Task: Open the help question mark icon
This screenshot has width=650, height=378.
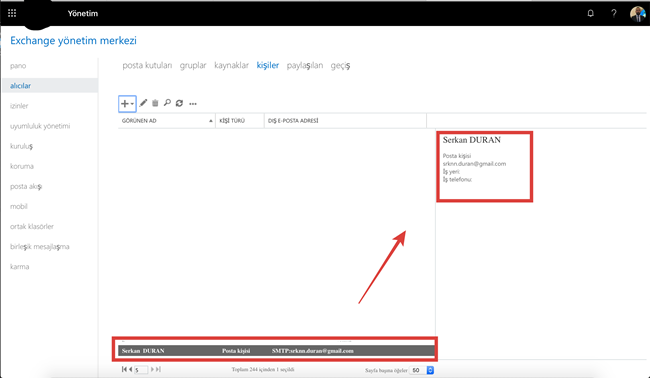Action: [x=614, y=13]
